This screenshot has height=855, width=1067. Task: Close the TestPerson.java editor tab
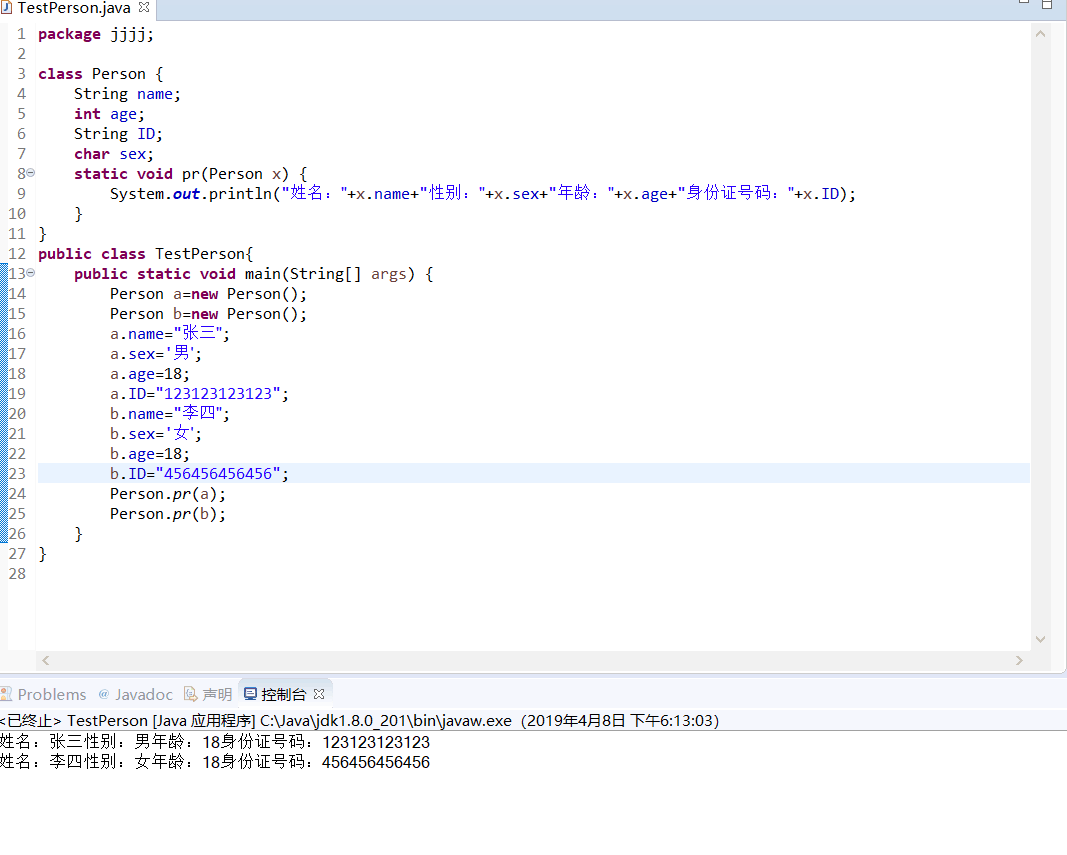pos(144,7)
